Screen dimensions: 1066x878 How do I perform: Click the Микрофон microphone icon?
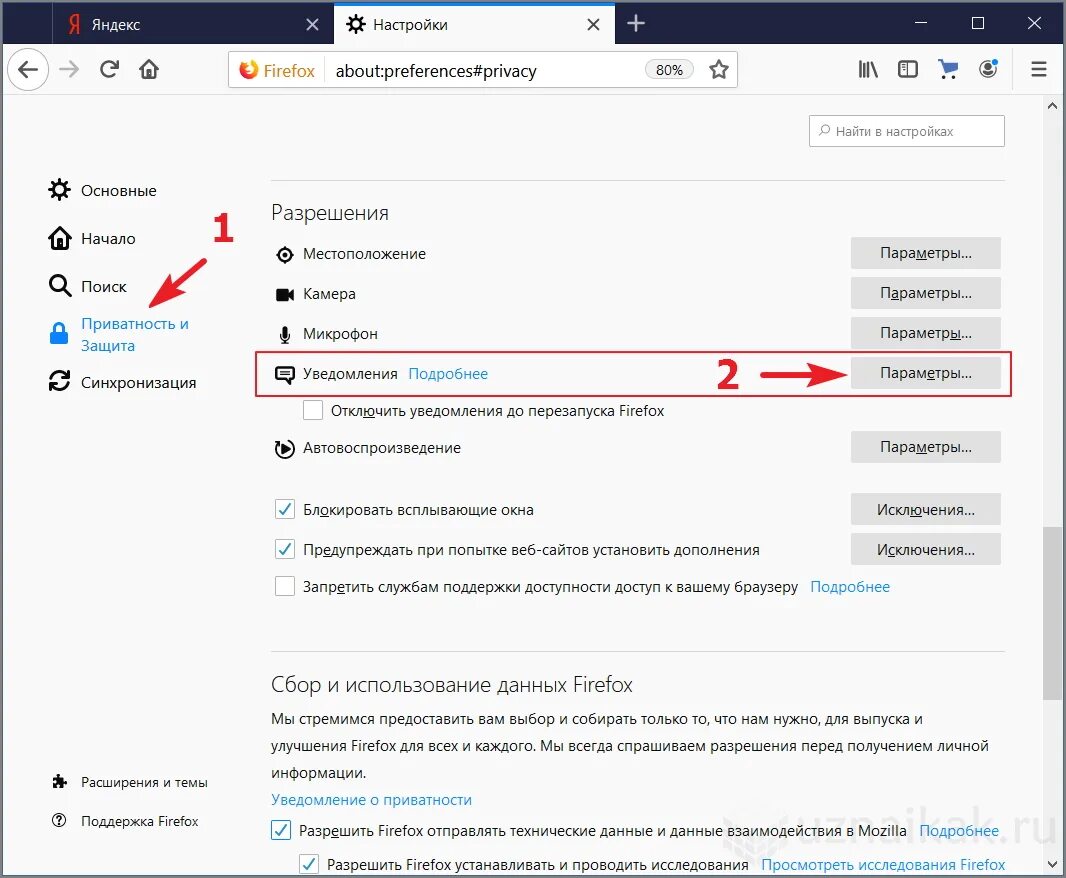tap(284, 335)
